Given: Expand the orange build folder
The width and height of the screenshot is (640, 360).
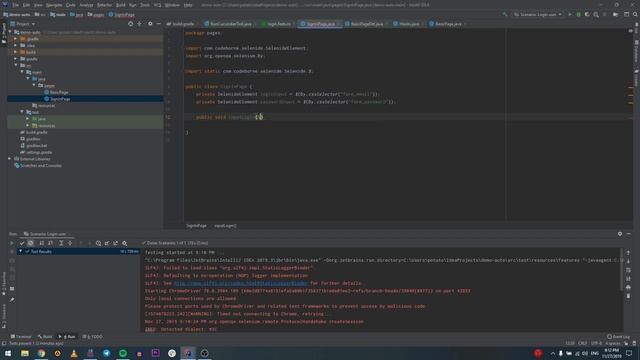Looking at the screenshot, I should point(16,52).
